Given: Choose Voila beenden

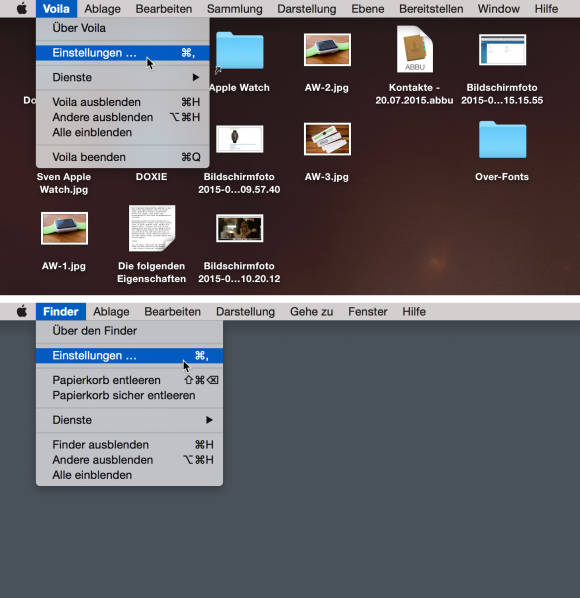Looking at the screenshot, I should click(123, 157).
